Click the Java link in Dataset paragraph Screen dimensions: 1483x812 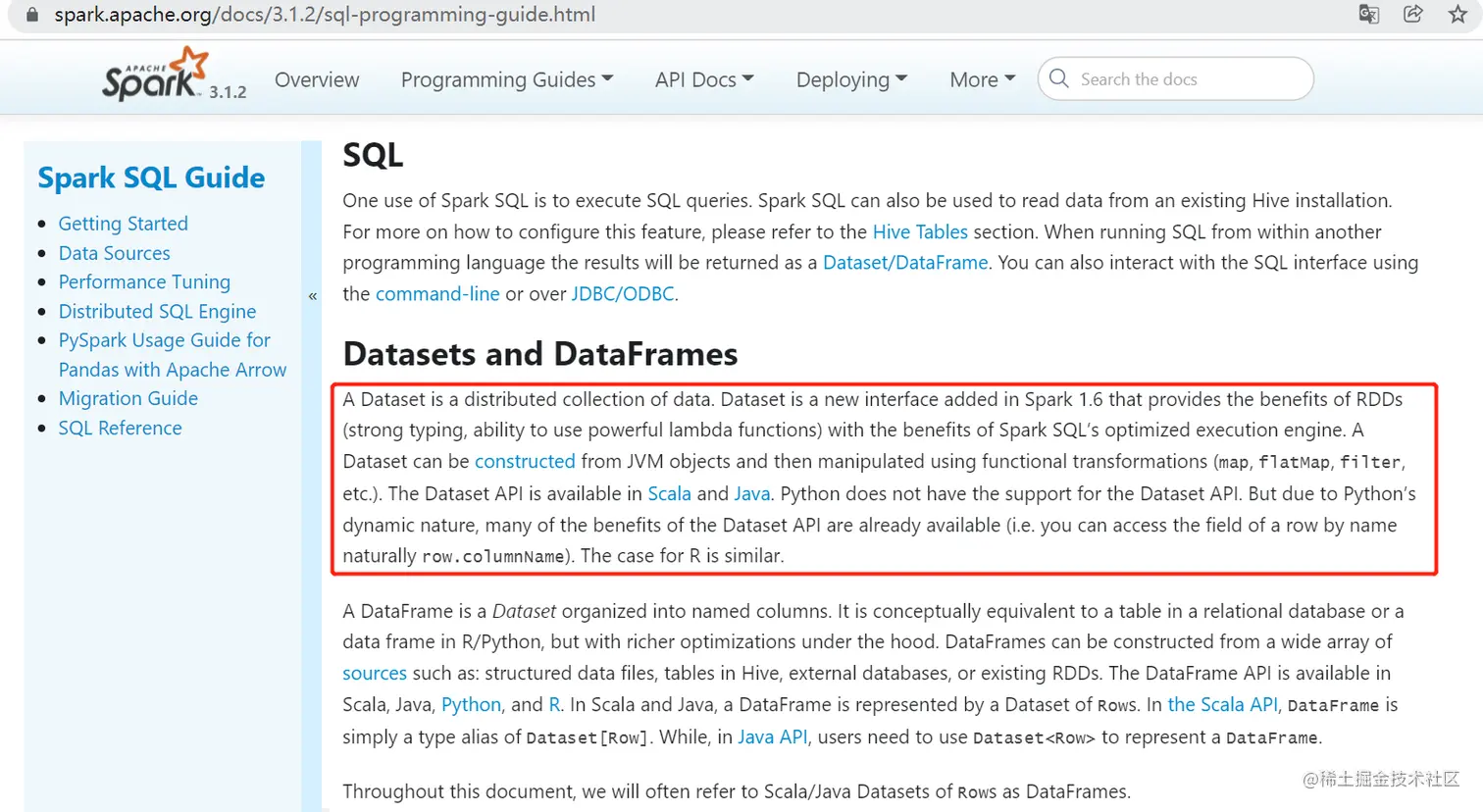point(752,493)
